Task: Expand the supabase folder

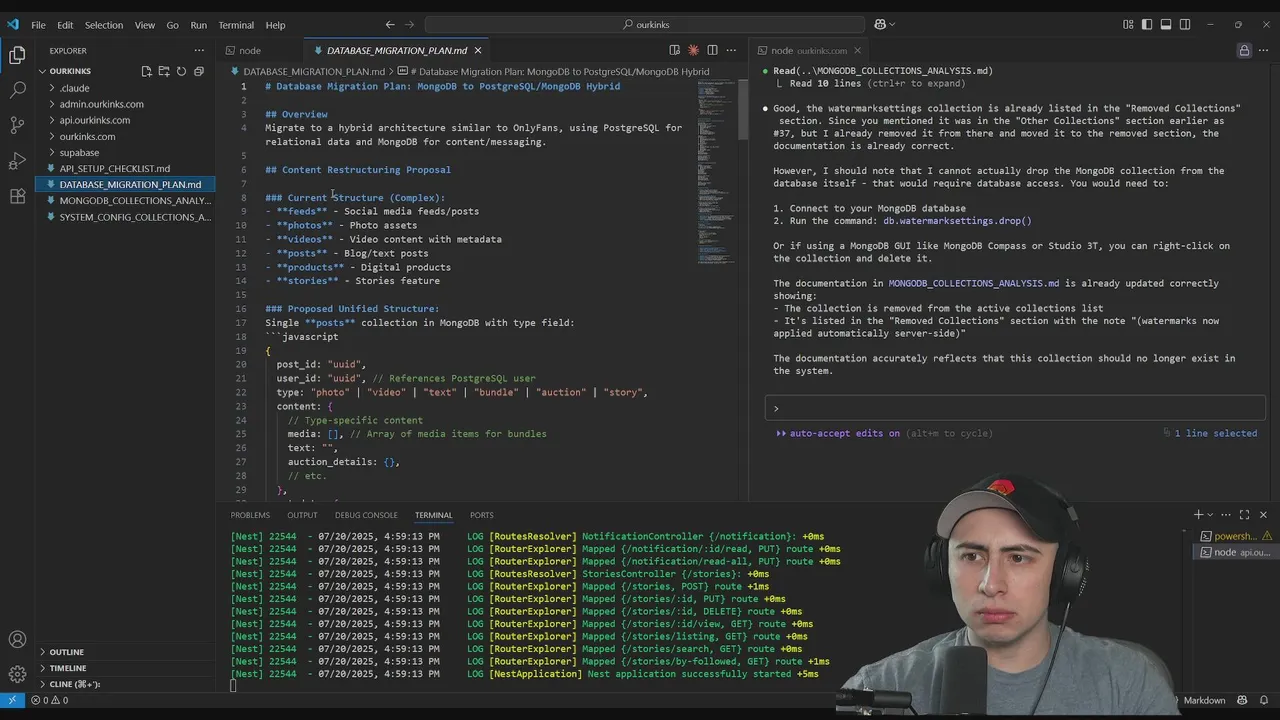Action: point(125,152)
